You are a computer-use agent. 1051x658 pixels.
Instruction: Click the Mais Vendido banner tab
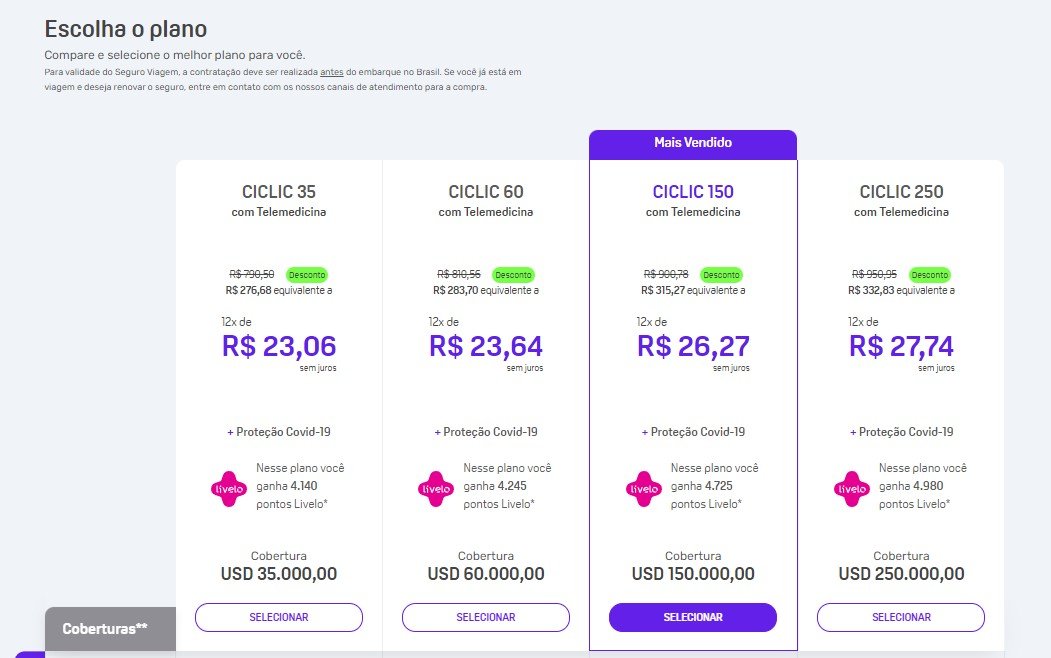(693, 144)
